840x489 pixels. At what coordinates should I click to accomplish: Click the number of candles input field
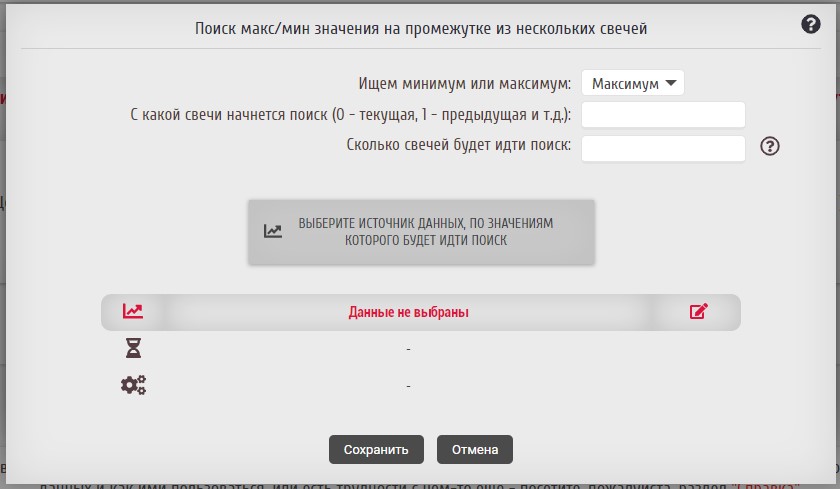point(663,148)
